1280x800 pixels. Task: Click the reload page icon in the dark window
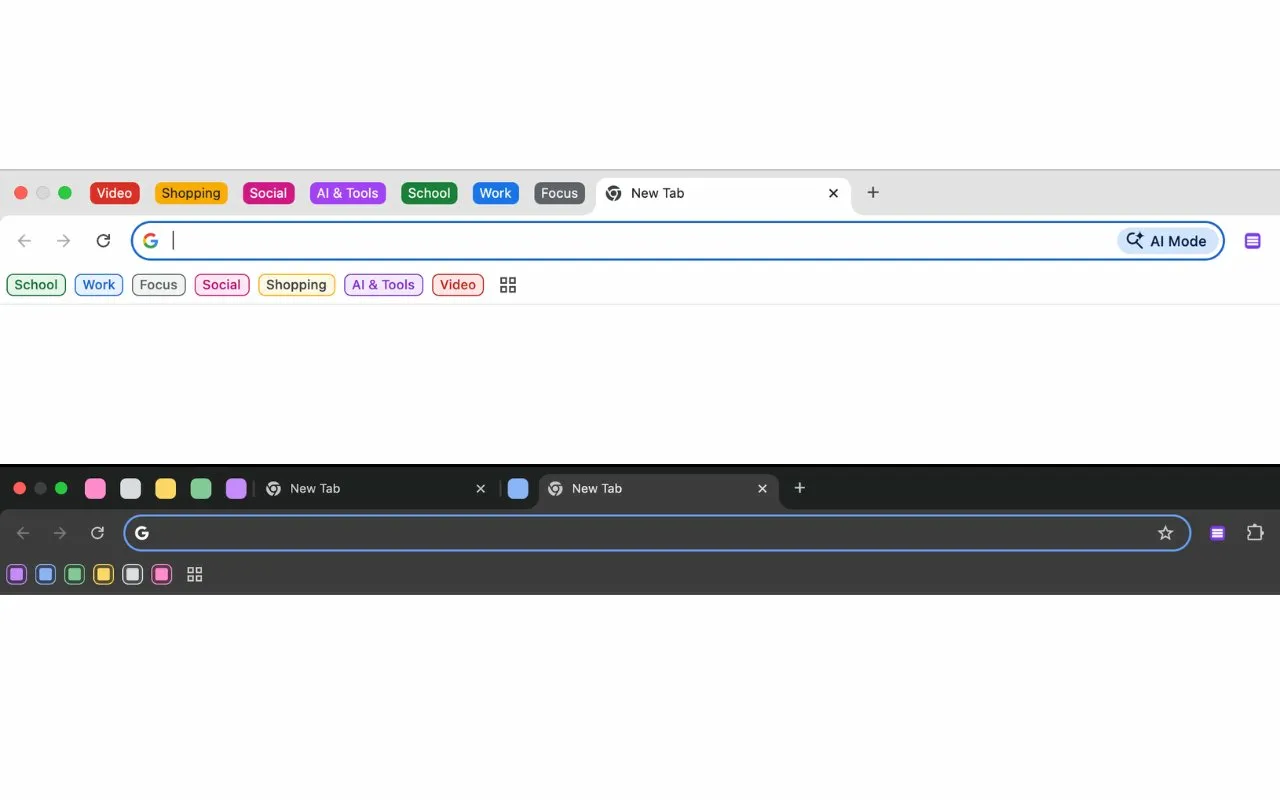pyautogui.click(x=97, y=533)
